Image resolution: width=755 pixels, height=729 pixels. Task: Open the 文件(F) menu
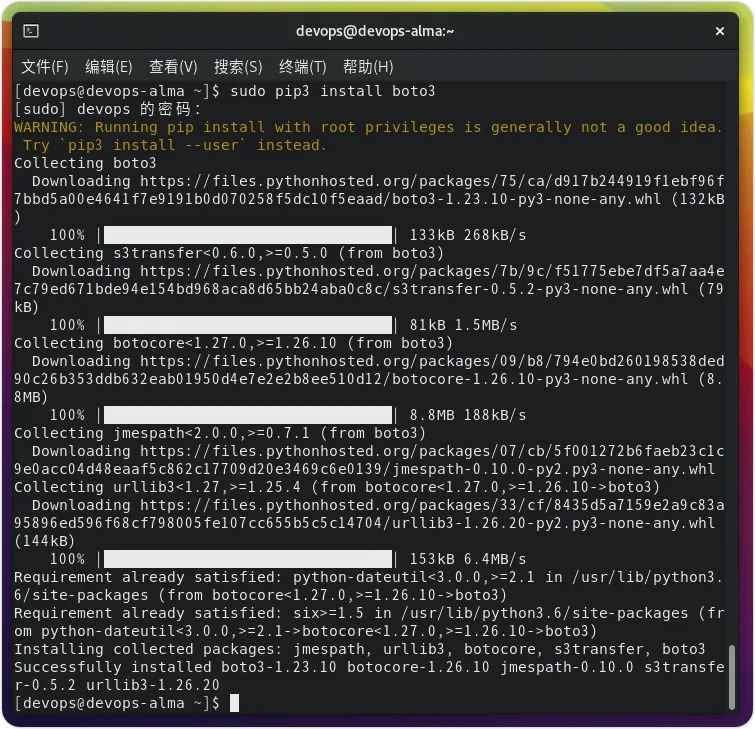45,67
